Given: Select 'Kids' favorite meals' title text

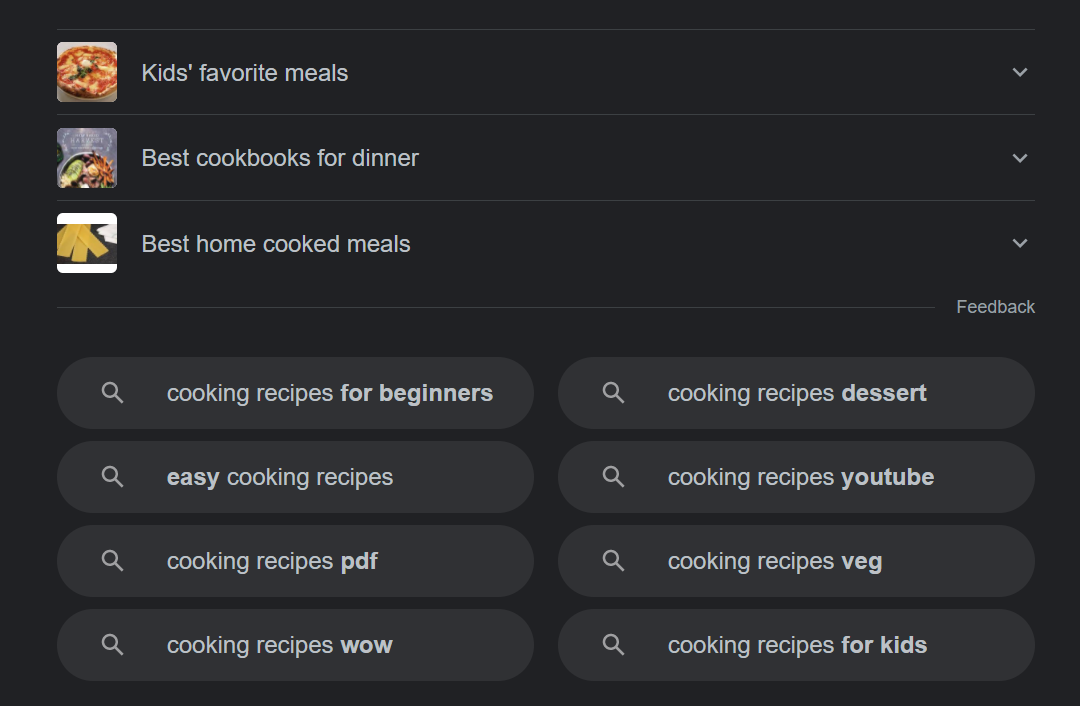Looking at the screenshot, I should (245, 73).
